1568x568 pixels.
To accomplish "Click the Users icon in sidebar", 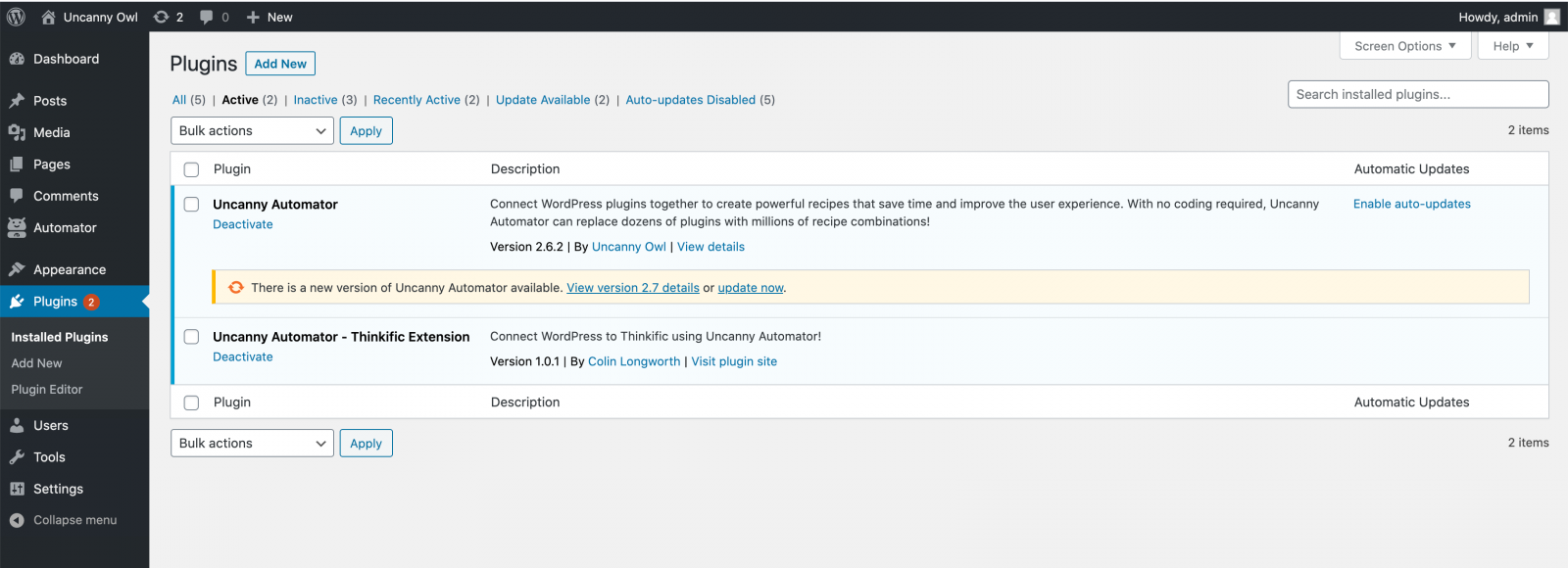I will tap(17, 425).
